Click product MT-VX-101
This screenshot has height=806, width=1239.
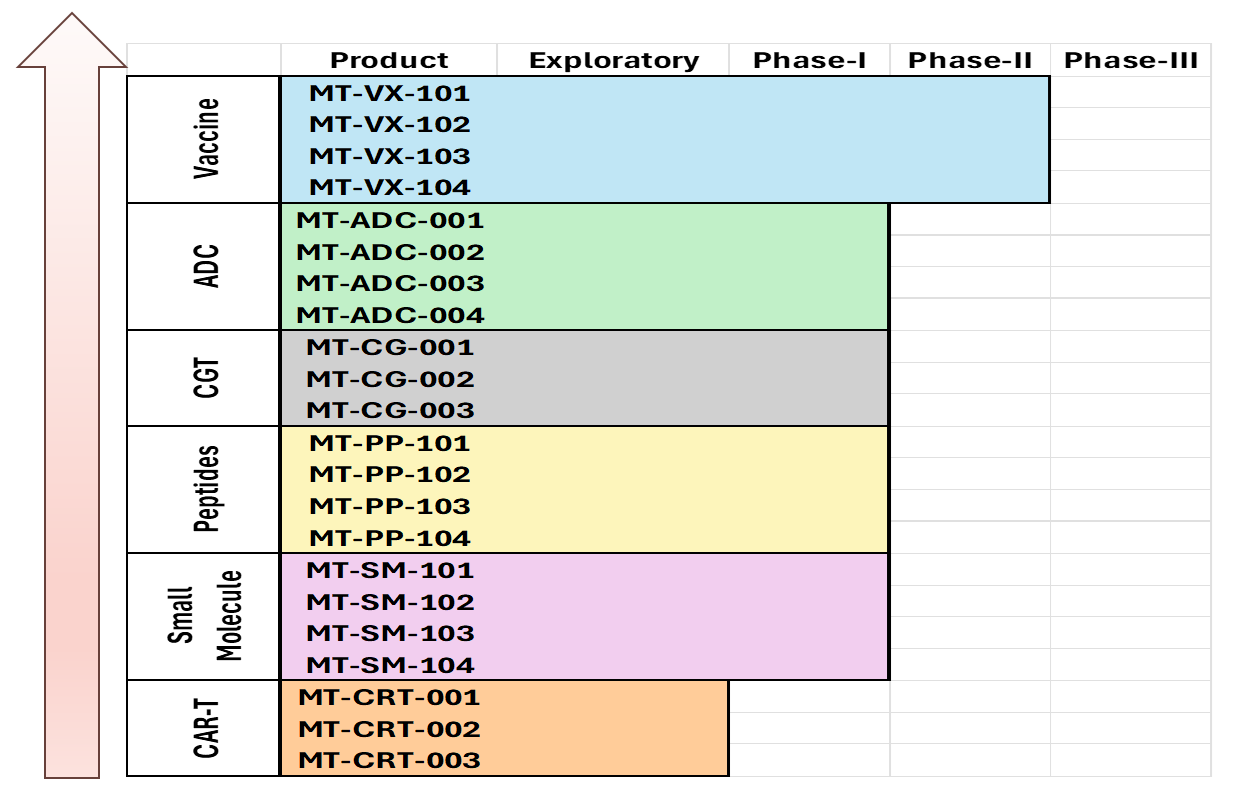click(x=389, y=94)
